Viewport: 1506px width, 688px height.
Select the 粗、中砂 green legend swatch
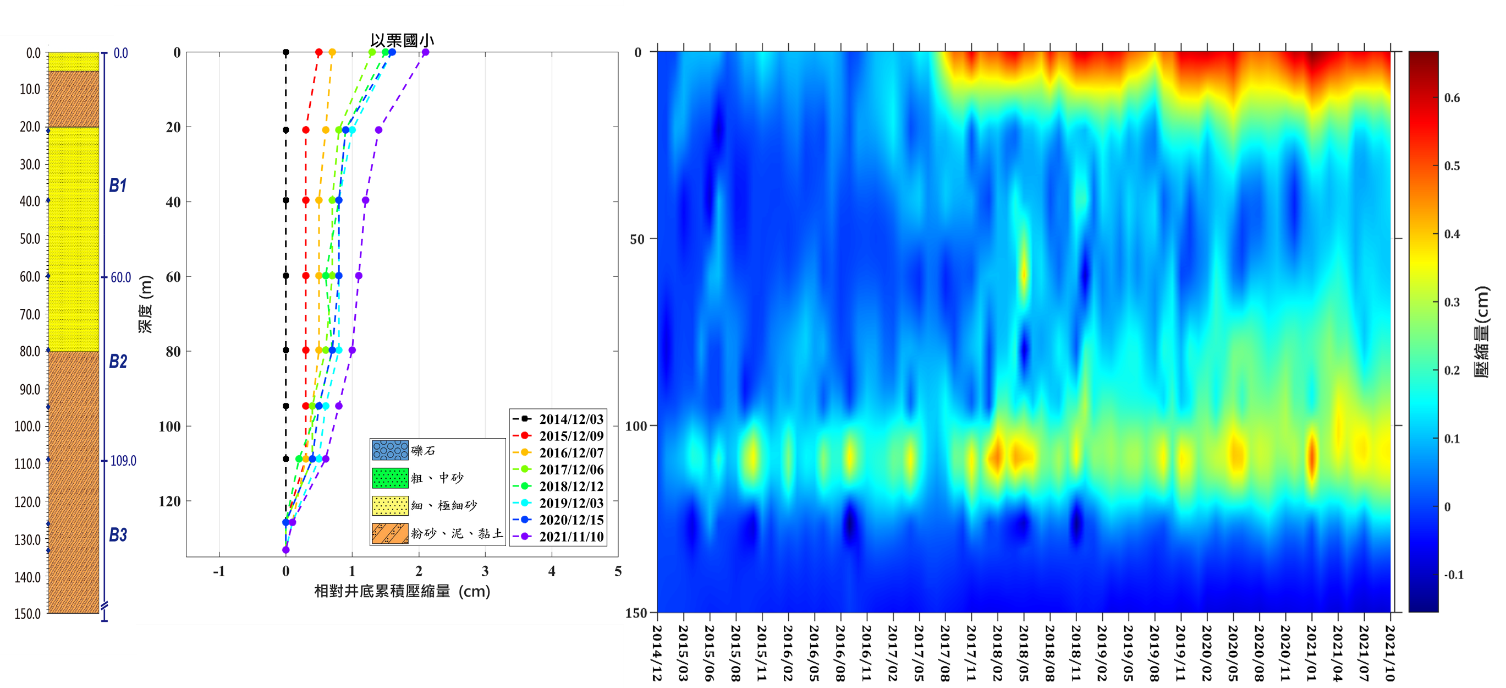[386, 478]
